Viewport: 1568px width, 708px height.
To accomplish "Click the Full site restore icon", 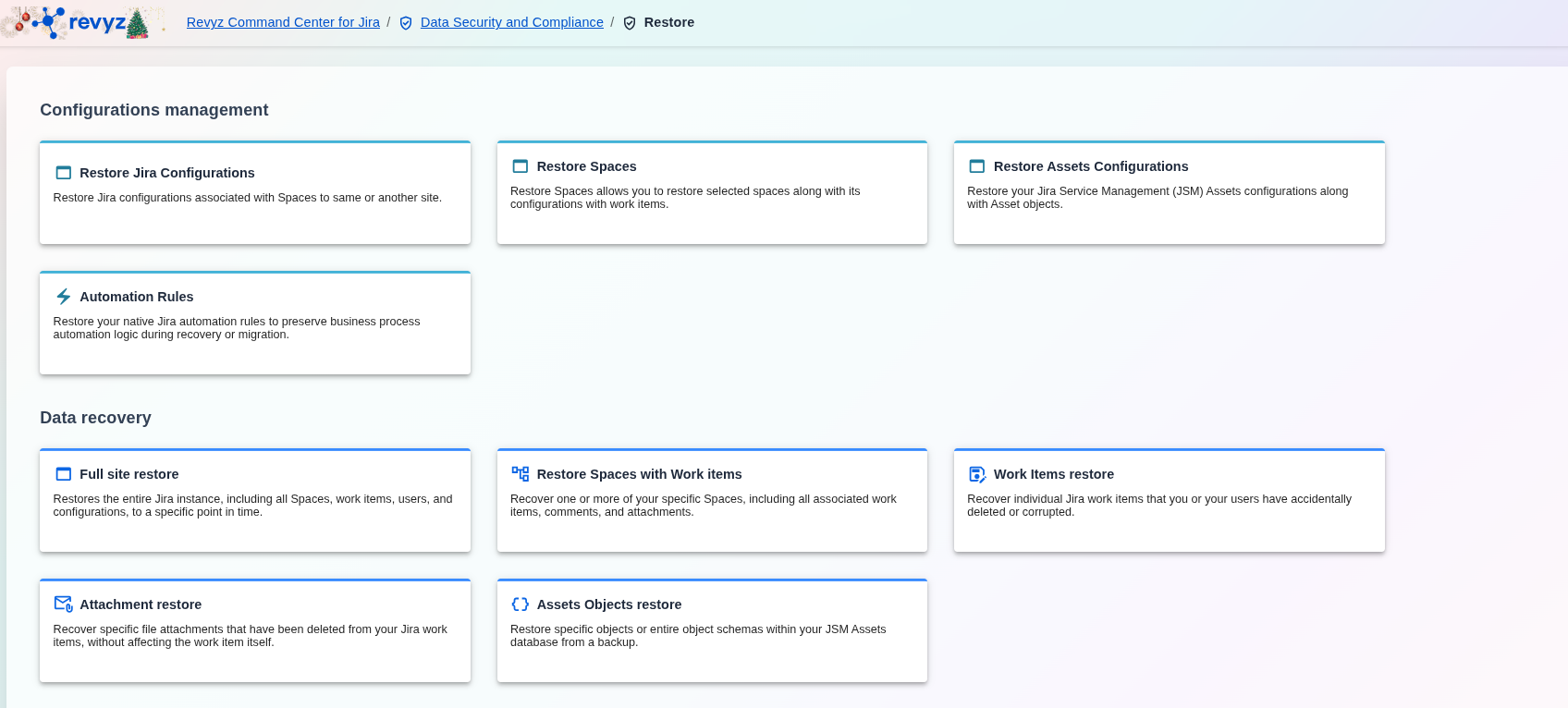I will [x=64, y=474].
